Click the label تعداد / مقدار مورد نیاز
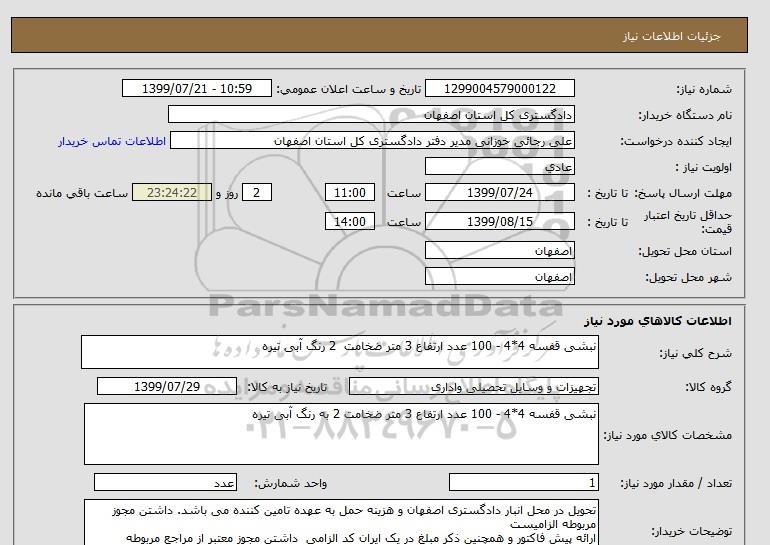This screenshot has height=545, width=770. (676, 484)
